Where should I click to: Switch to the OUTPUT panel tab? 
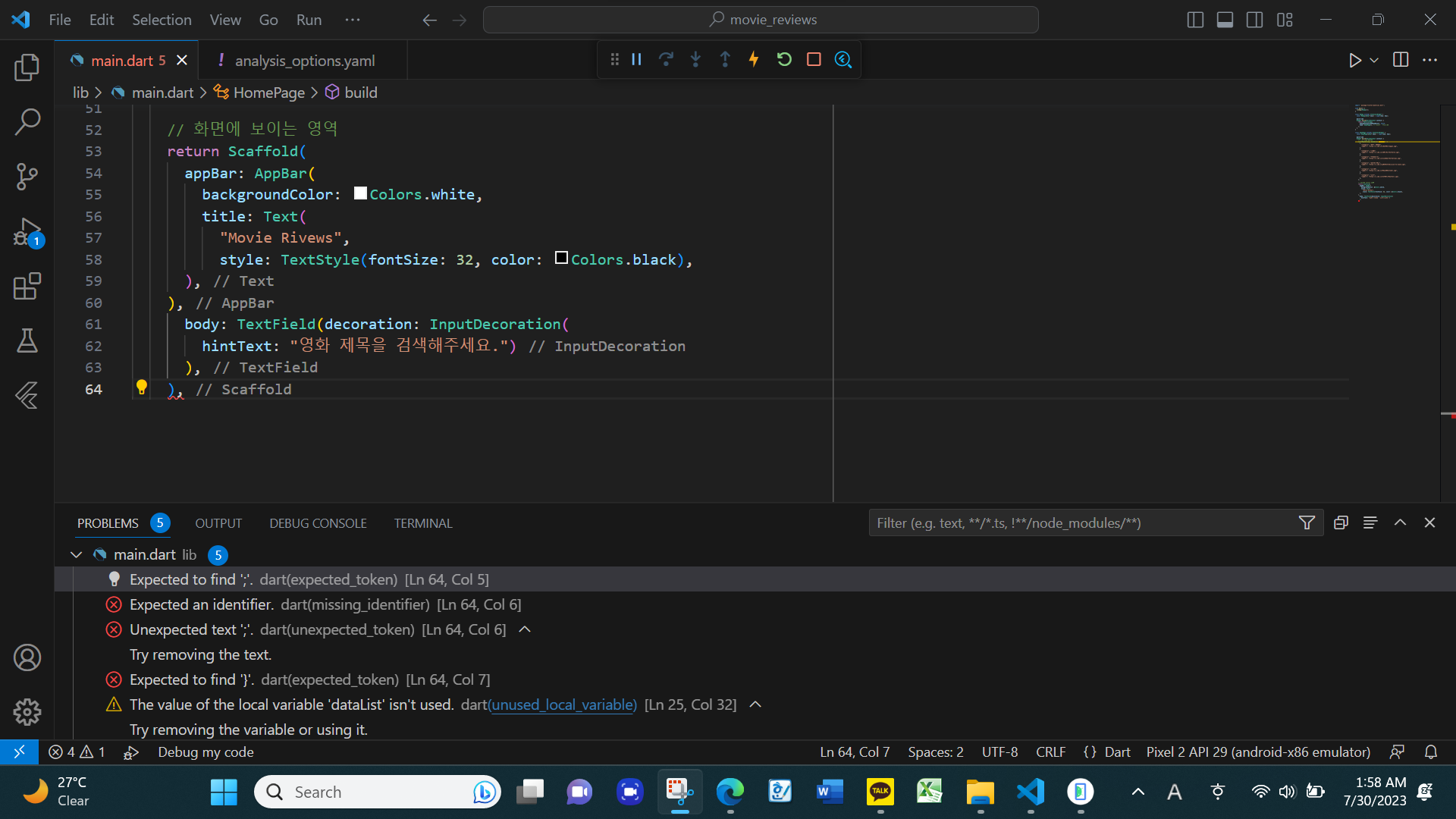[x=218, y=523]
